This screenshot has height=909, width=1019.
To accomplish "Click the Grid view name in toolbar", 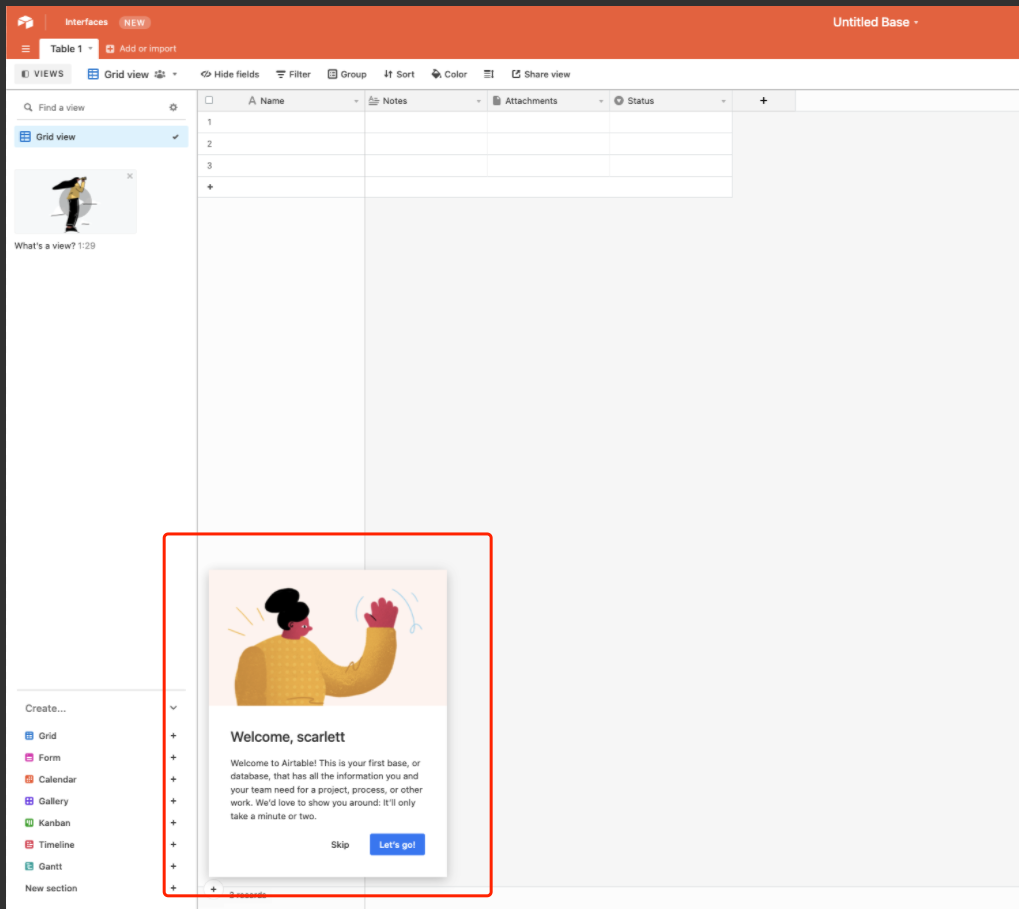I will 126,74.
